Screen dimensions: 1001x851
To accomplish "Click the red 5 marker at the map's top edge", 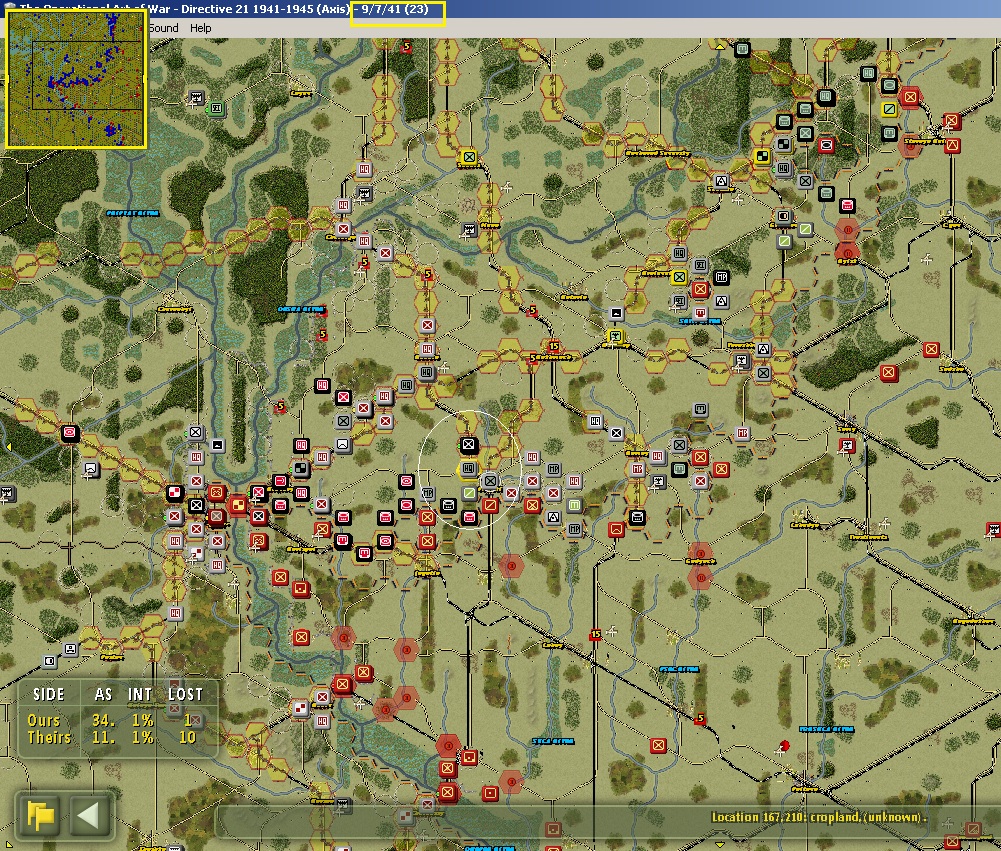I will (406, 47).
